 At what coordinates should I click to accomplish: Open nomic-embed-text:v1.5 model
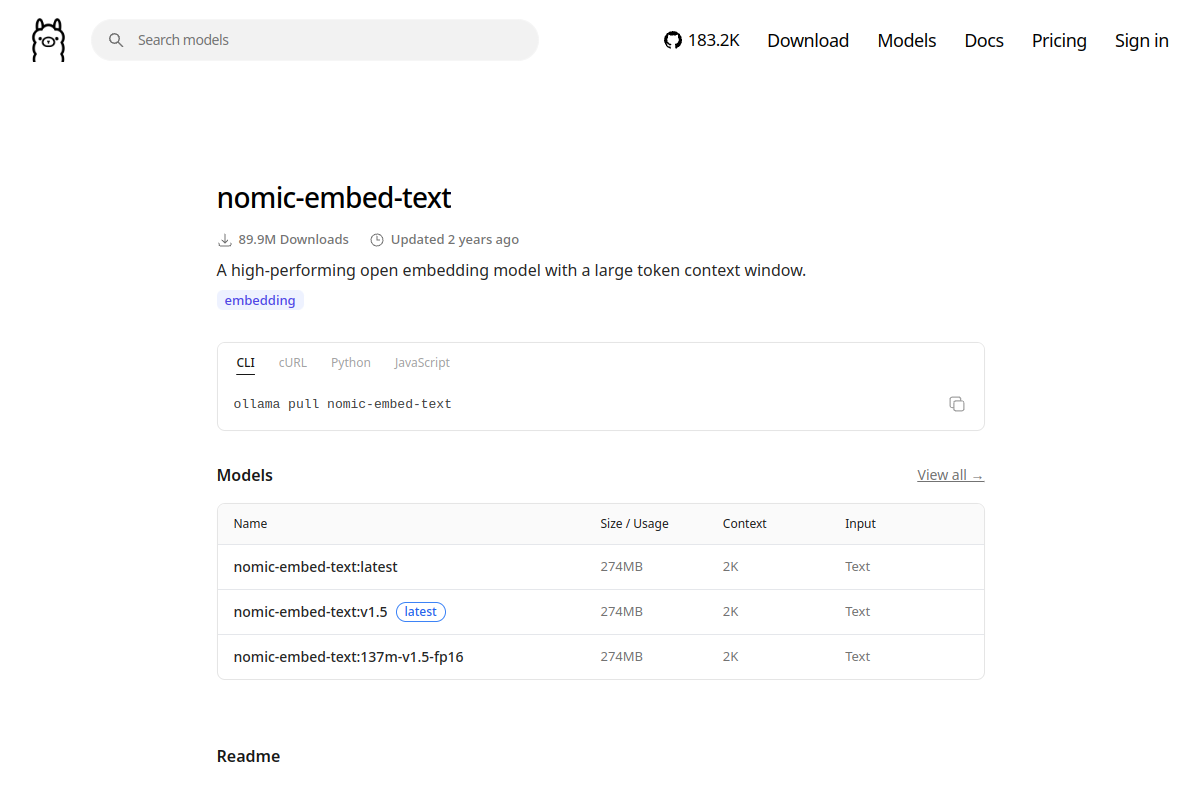pyautogui.click(x=310, y=612)
